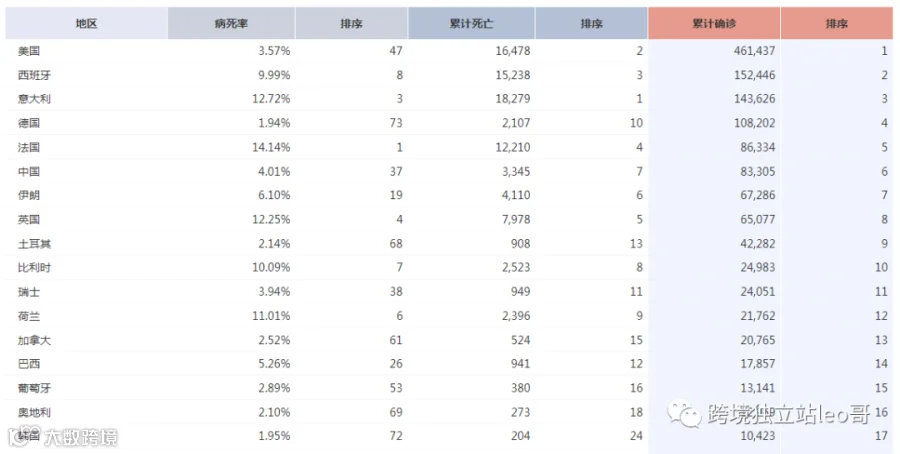900x454 pixels.
Task: Select 法国 mortality rate 14.14% cell
Action: (x=271, y=147)
